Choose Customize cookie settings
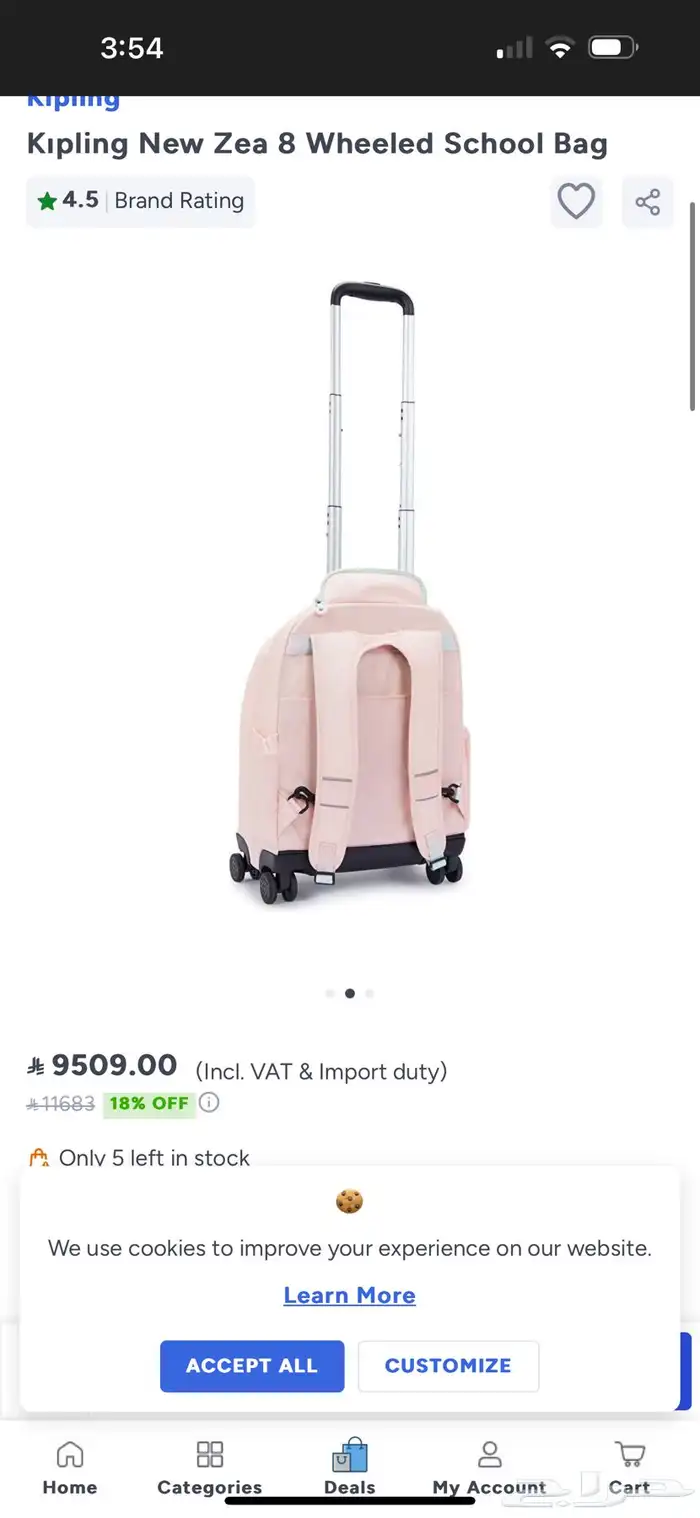Viewport: 700px width, 1518px height. [x=448, y=1366]
